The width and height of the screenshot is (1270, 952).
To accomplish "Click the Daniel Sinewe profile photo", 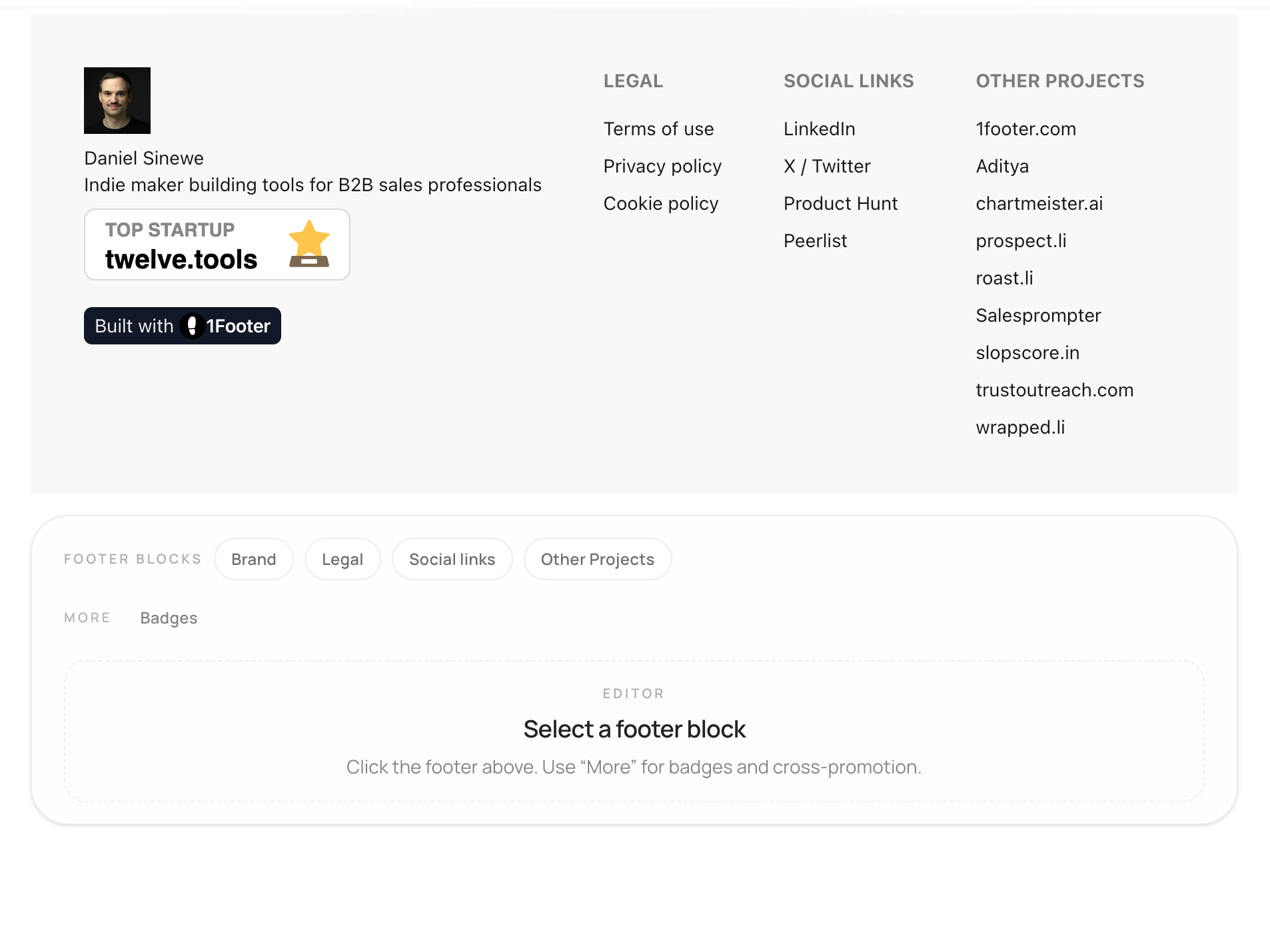I will point(117,101).
